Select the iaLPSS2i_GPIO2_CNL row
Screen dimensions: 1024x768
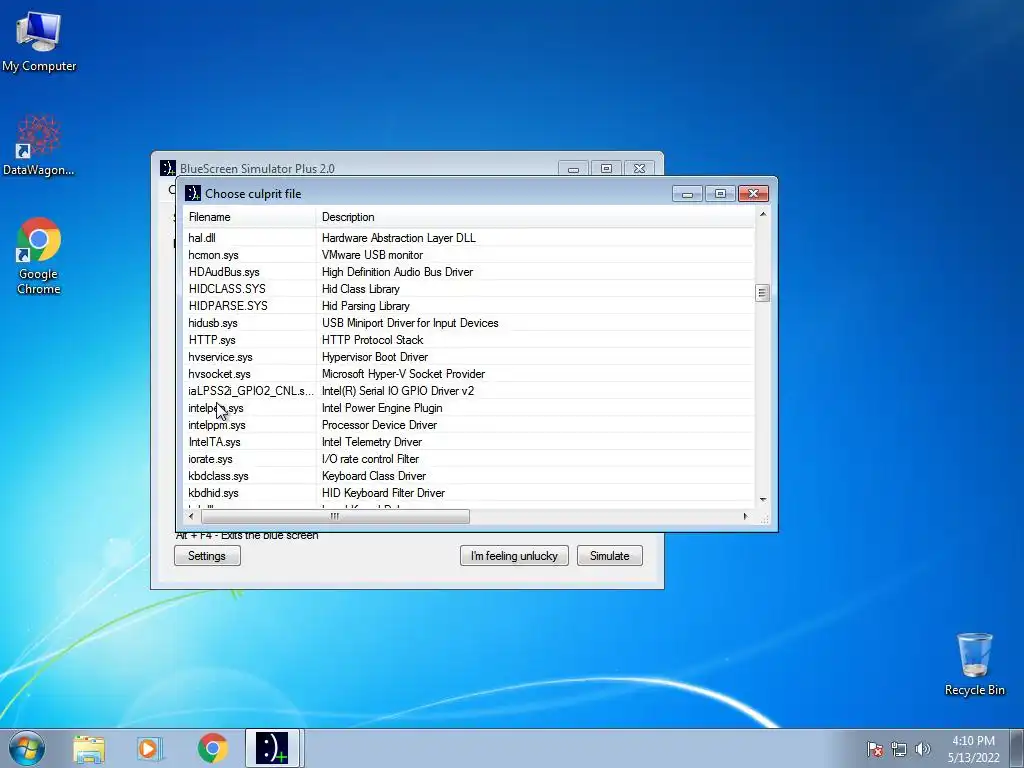[468, 391]
